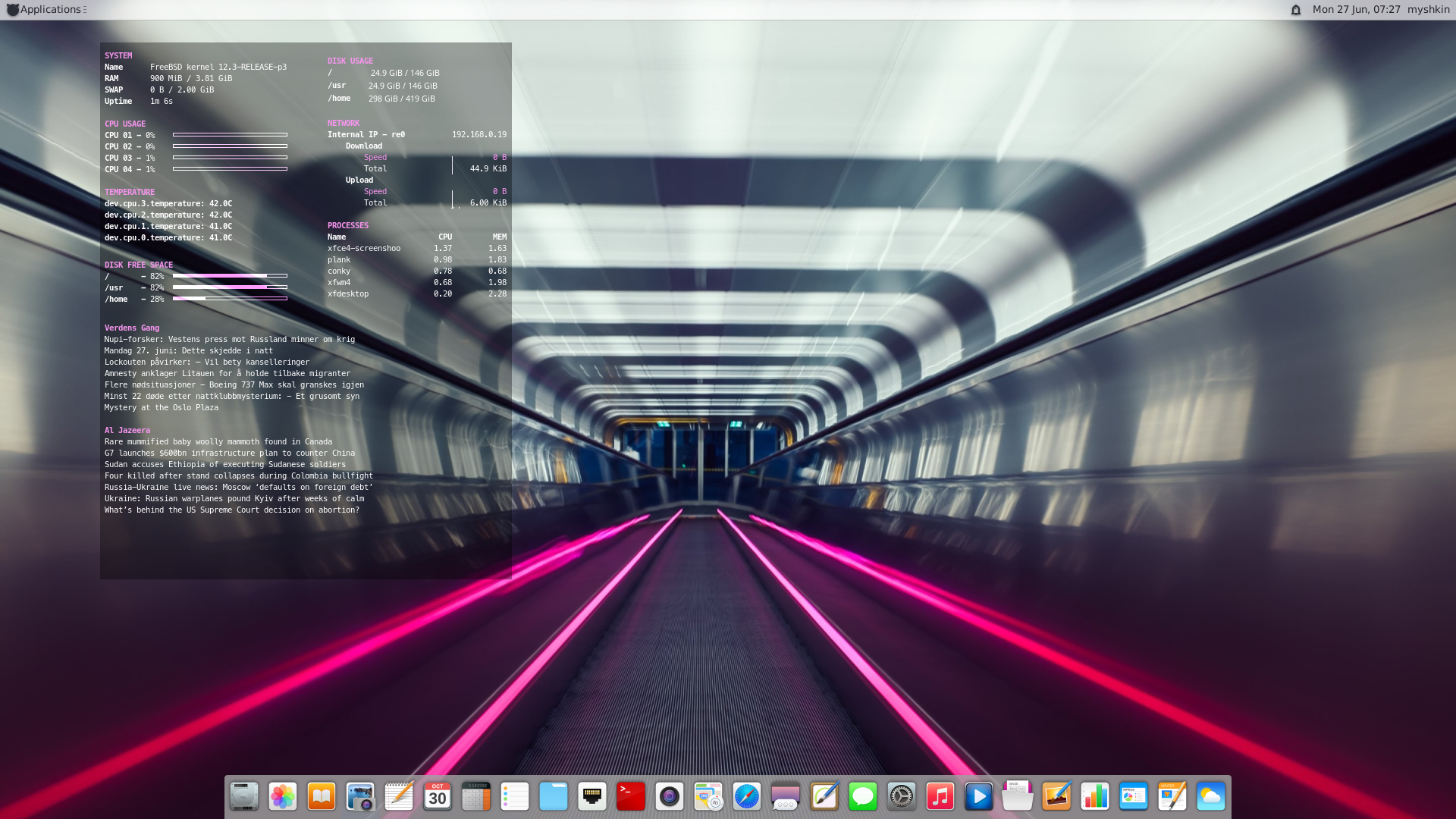Open LibreOffice Impress from the dock
1456x819 pixels.
(1134, 796)
